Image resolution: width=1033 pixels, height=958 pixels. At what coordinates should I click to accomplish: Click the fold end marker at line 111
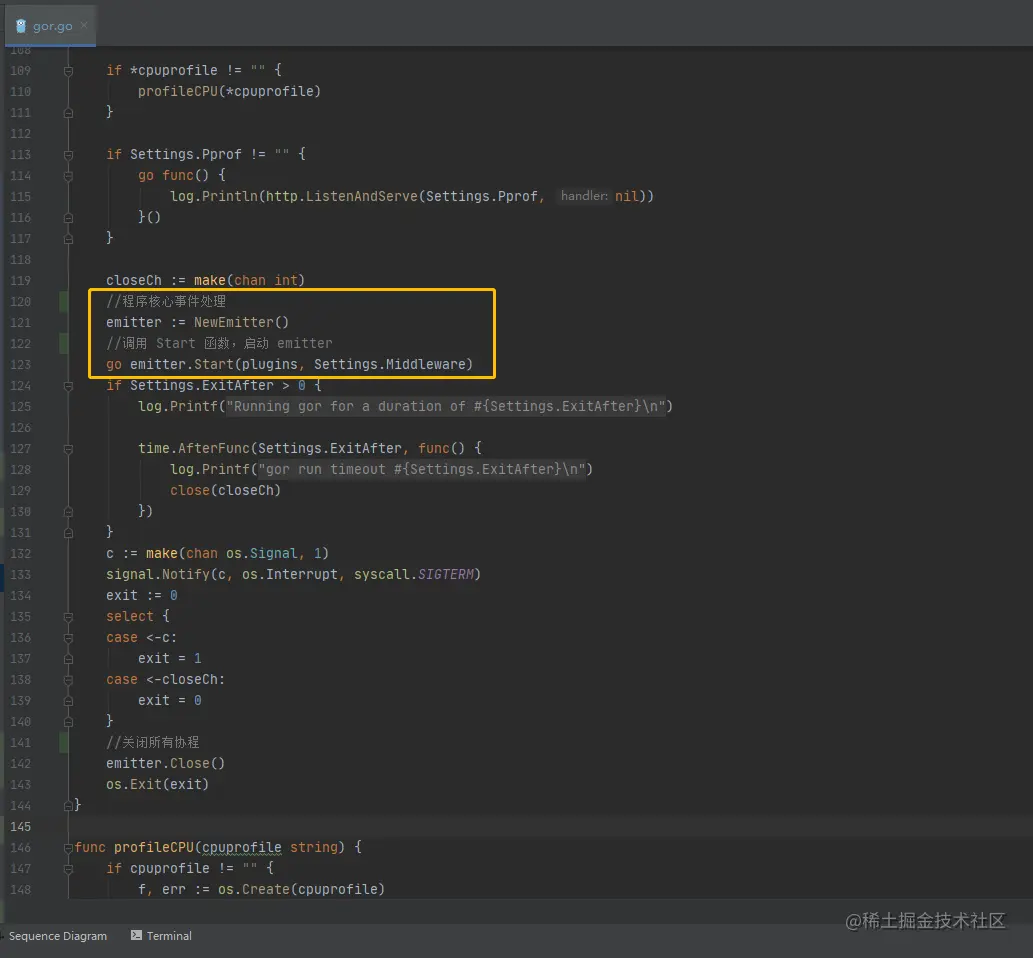(68, 113)
